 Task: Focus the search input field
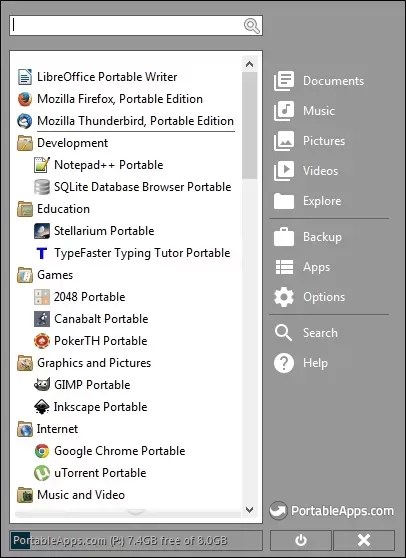point(136,25)
